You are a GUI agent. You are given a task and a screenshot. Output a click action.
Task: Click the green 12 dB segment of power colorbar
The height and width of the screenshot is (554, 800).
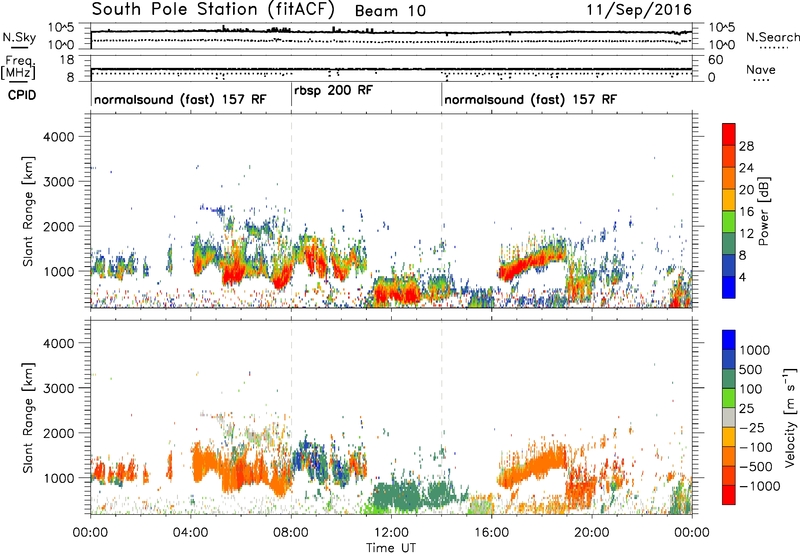pyautogui.click(x=729, y=221)
